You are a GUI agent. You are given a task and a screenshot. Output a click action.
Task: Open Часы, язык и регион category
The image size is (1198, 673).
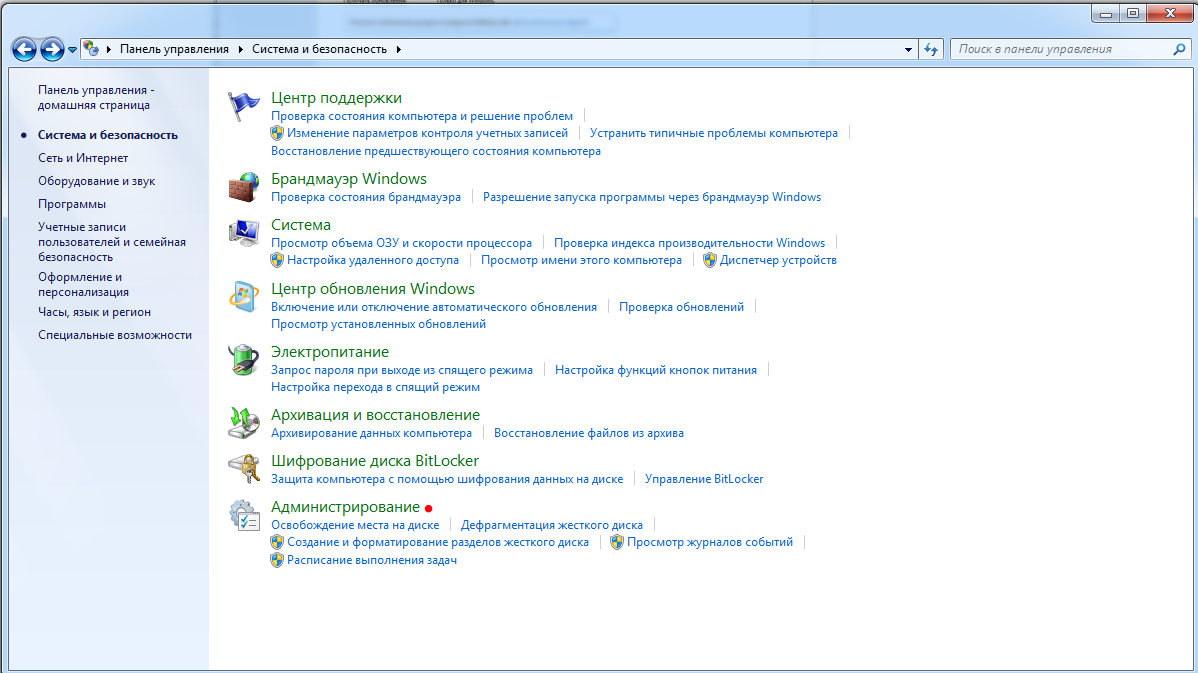95,312
